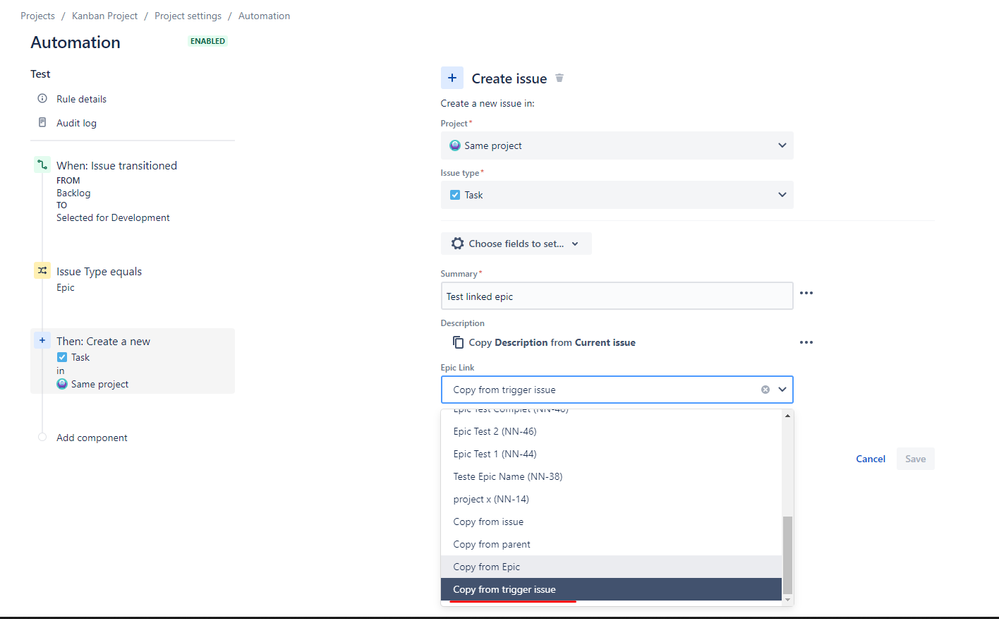The image size is (999, 619).
Task: Click Add component in the rule chain
Action: coord(92,438)
